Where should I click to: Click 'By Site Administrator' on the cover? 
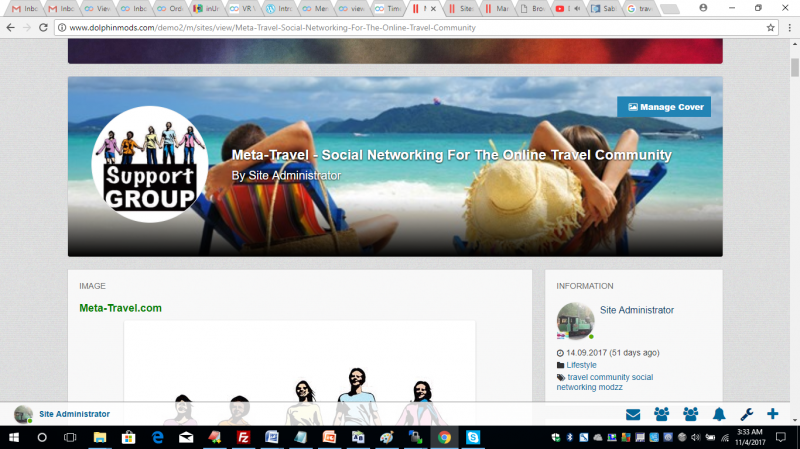(x=286, y=176)
